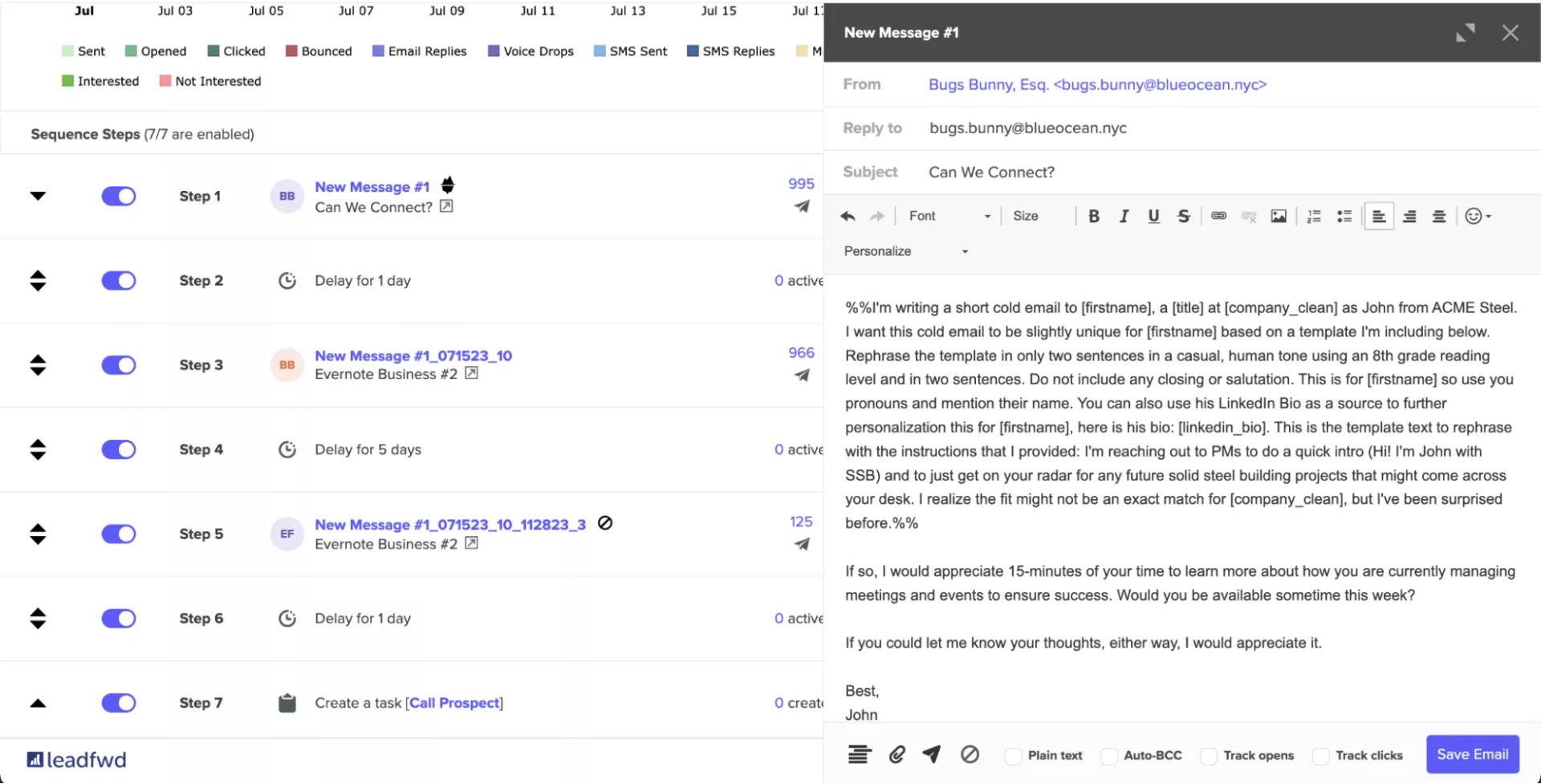
Task: Click the undo arrow in editor
Action: pyautogui.click(x=848, y=216)
